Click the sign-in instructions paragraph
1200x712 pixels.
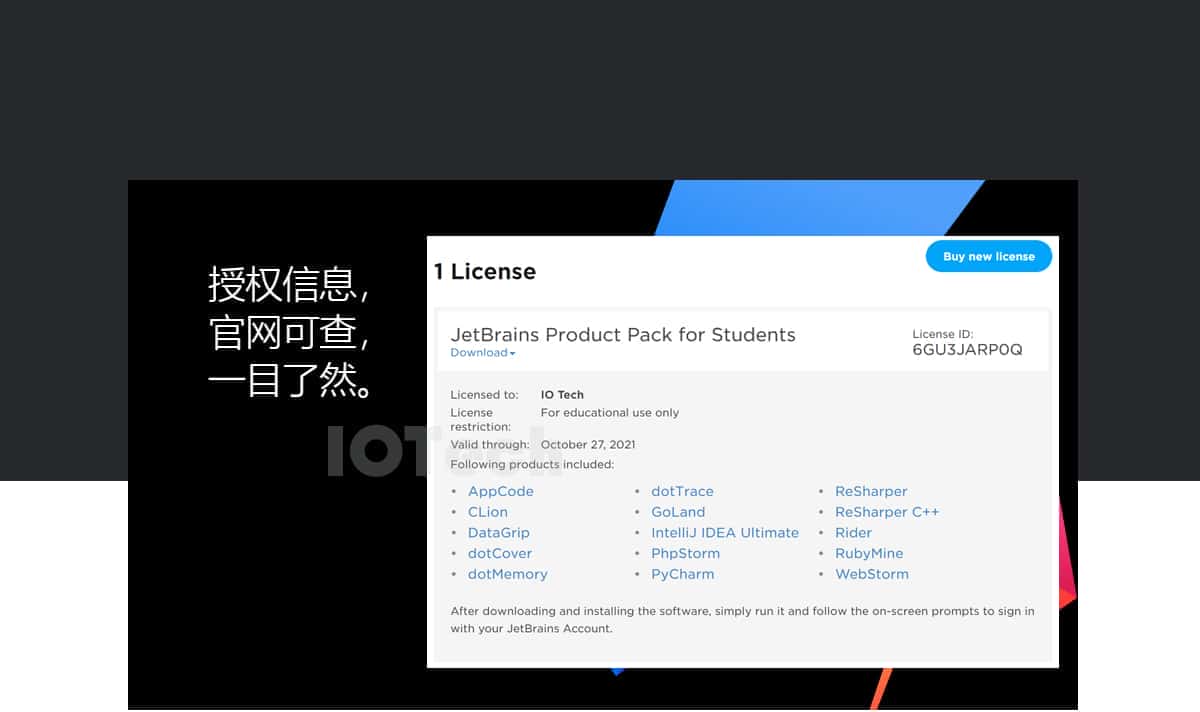coord(742,620)
